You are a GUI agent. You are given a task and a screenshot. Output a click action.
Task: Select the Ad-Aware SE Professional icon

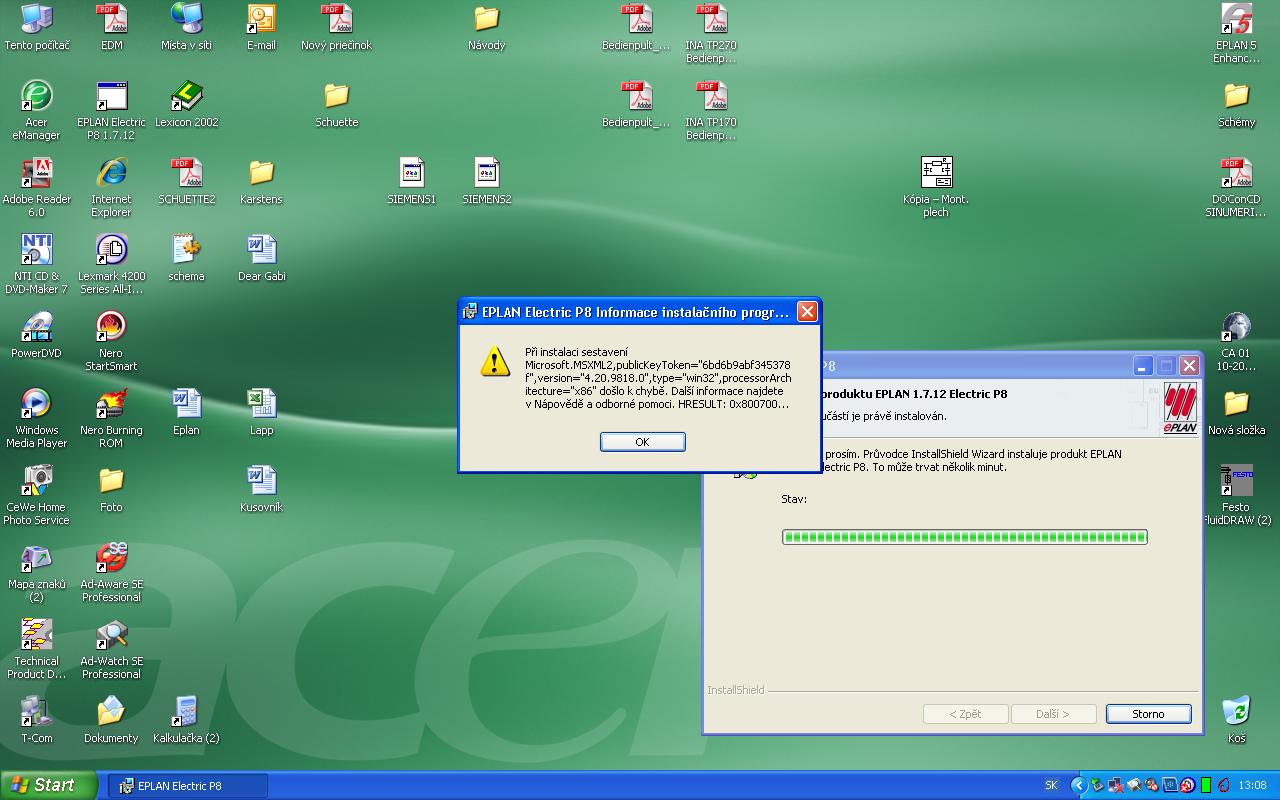[x=111, y=573]
